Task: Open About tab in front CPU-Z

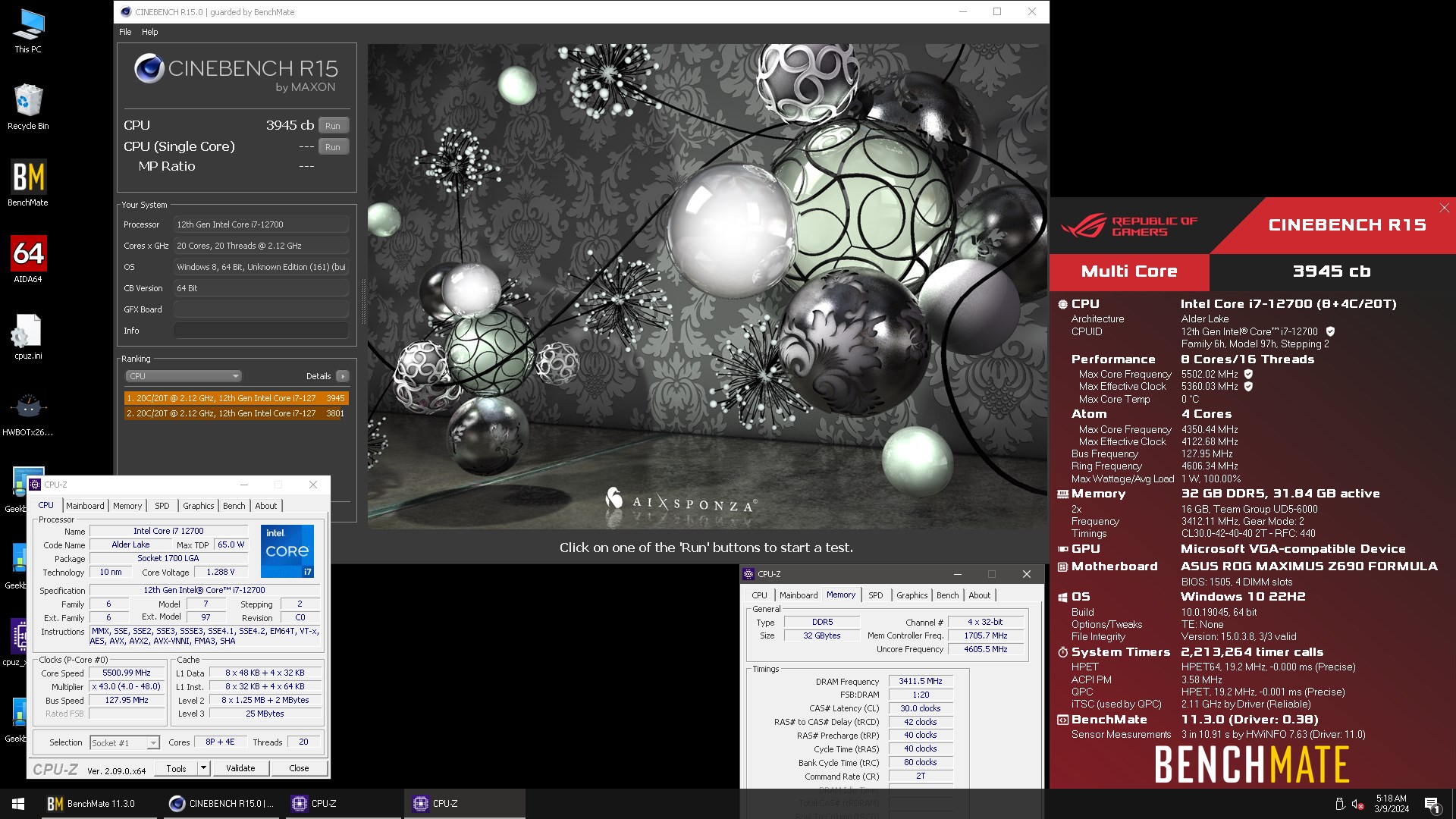Action: point(266,506)
